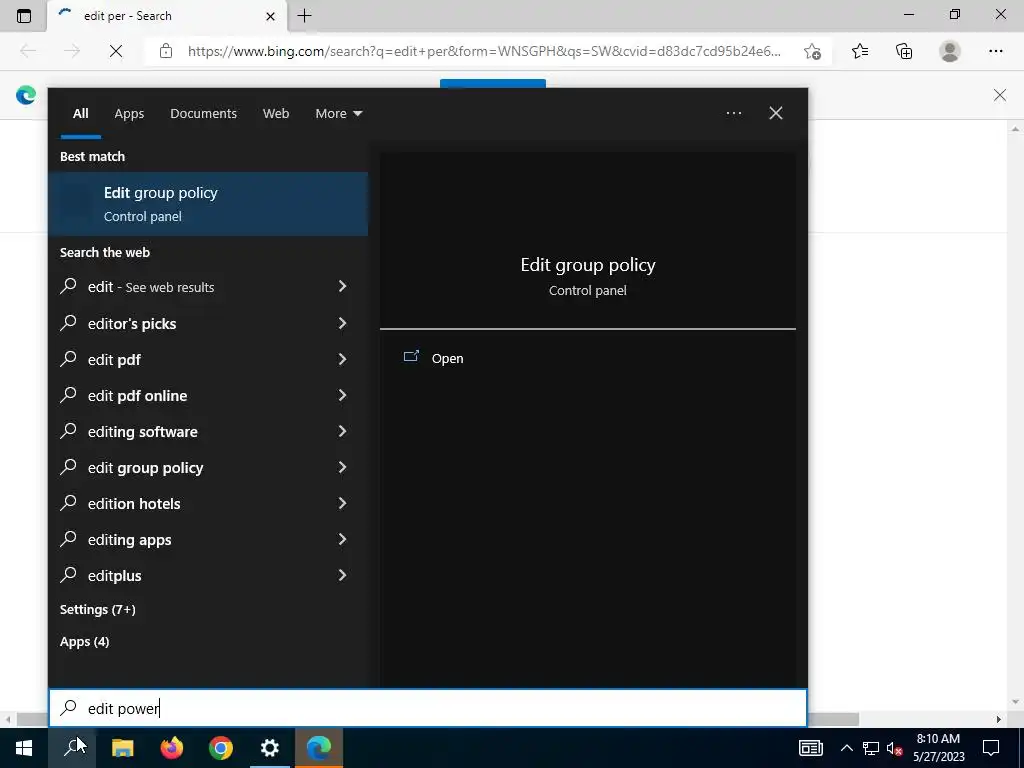The height and width of the screenshot is (768, 1024).
Task: Expand arrow for 'editor's picks' suggestion
Action: [x=342, y=323]
